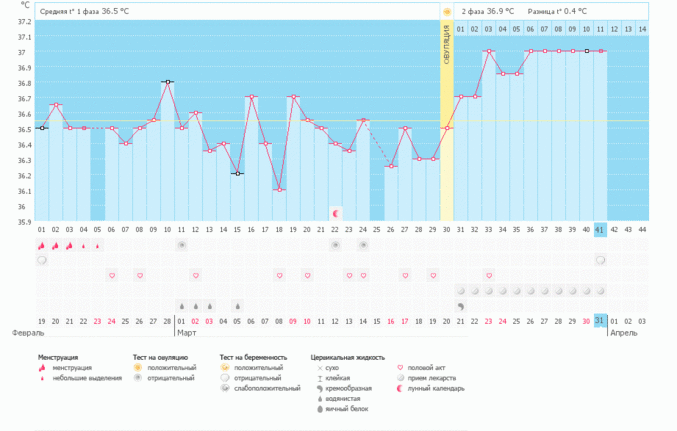Click the temperature point at day 10 peak
This screenshot has height=431, width=677.
point(168,82)
